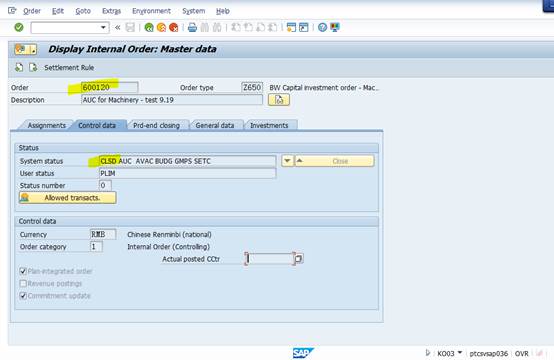Toggle the Revenue postings checkbox

click(23, 283)
